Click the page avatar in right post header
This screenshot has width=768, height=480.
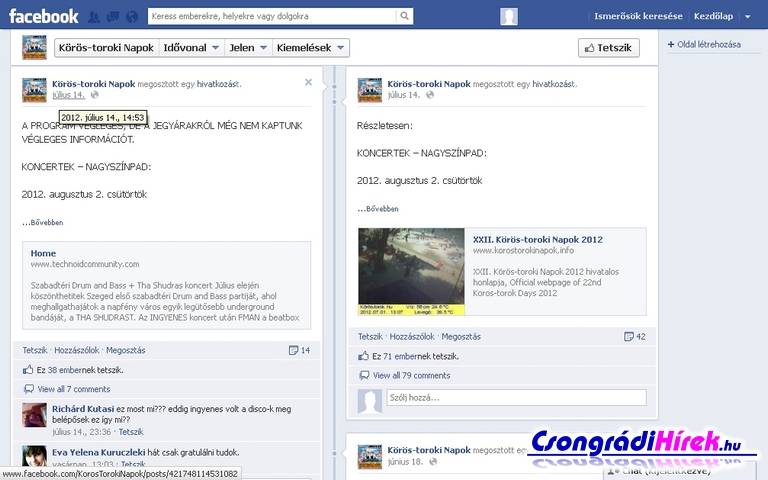[x=370, y=90]
